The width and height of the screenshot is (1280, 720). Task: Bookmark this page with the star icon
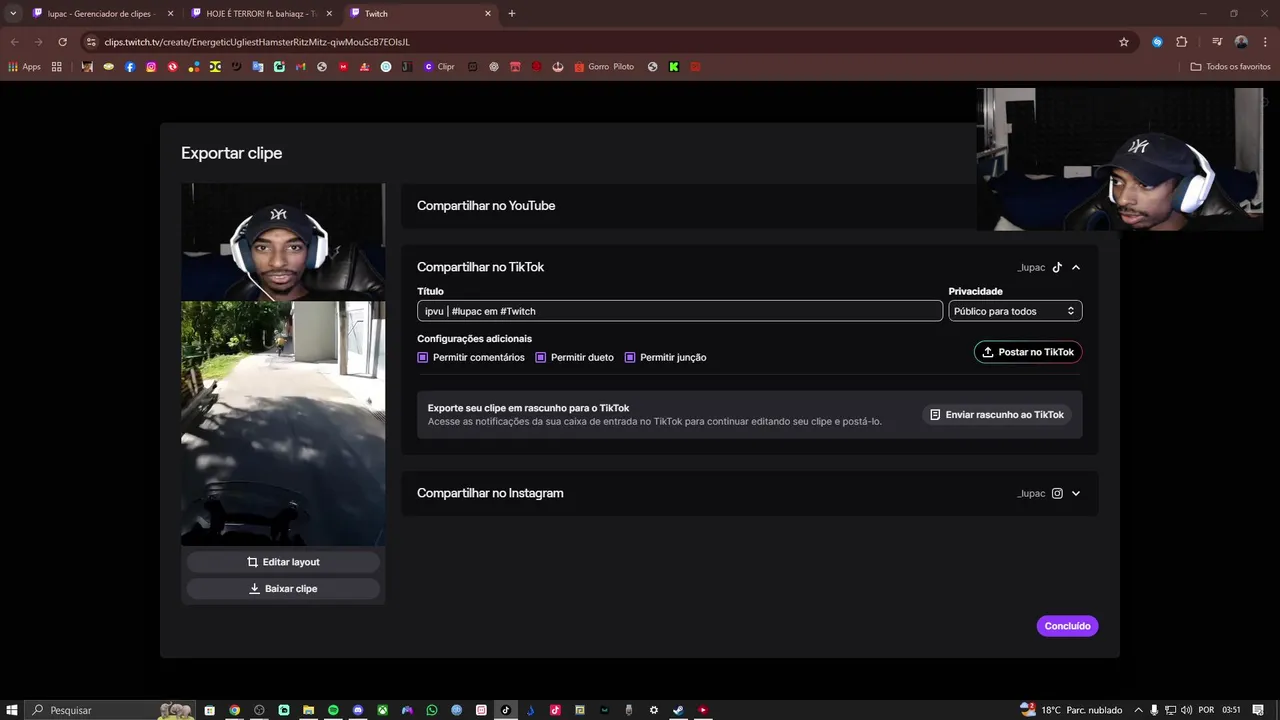pyautogui.click(x=1124, y=42)
